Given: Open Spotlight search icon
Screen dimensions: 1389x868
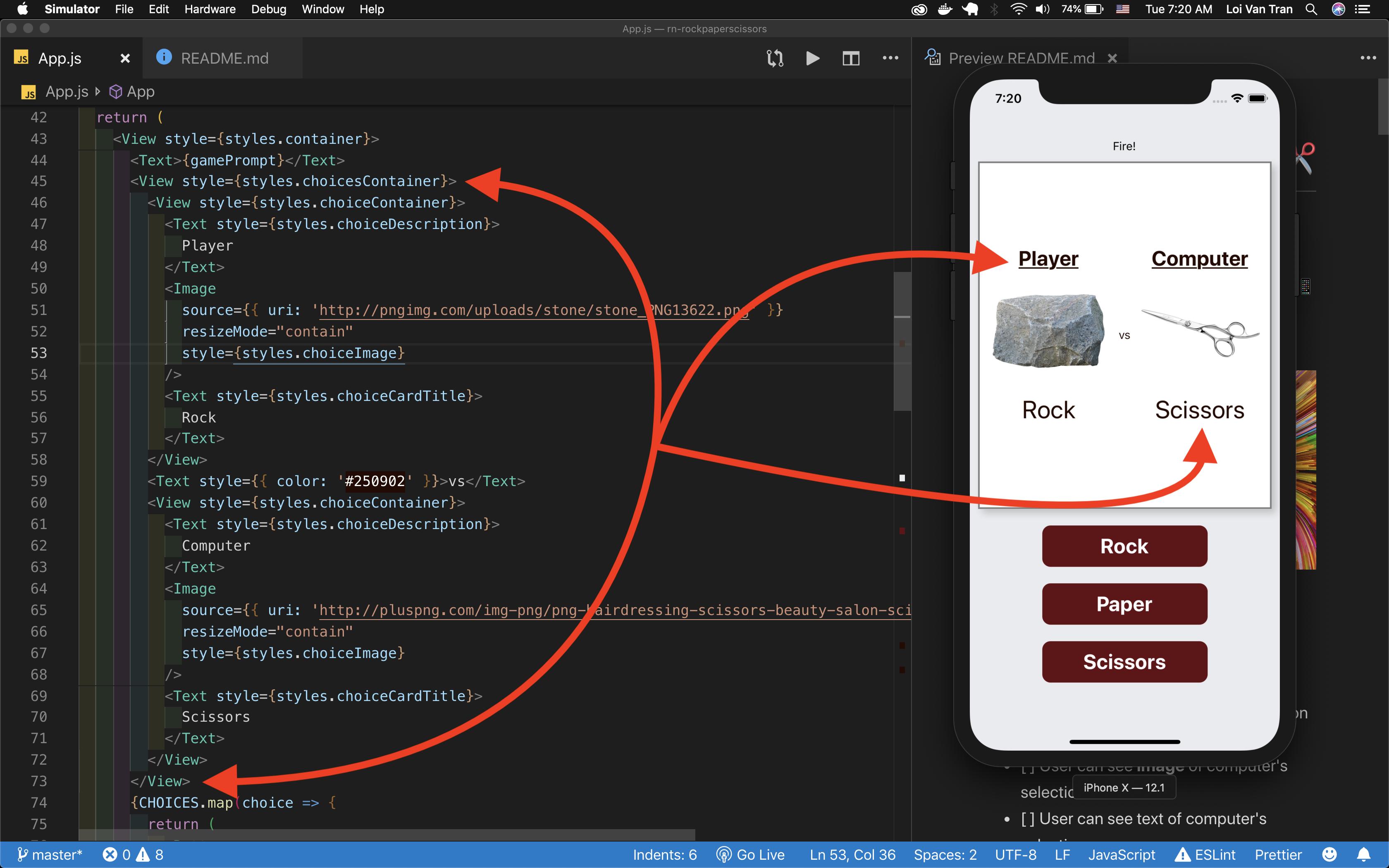Looking at the screenshot, I should point(1311,9).
